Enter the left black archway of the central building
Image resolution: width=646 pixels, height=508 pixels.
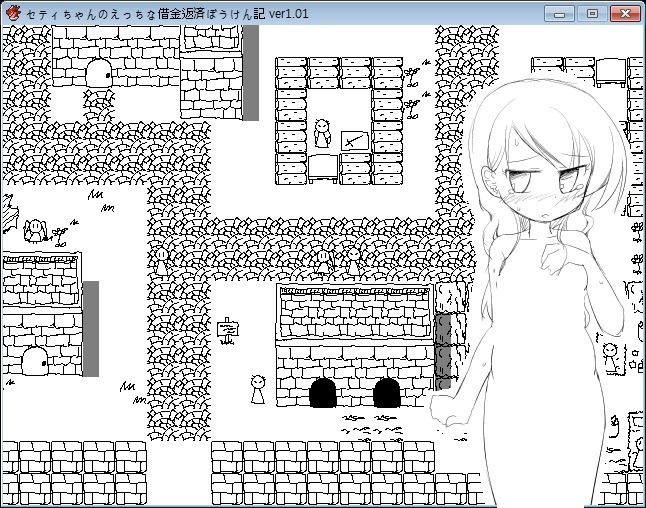(x=323, y=393)
